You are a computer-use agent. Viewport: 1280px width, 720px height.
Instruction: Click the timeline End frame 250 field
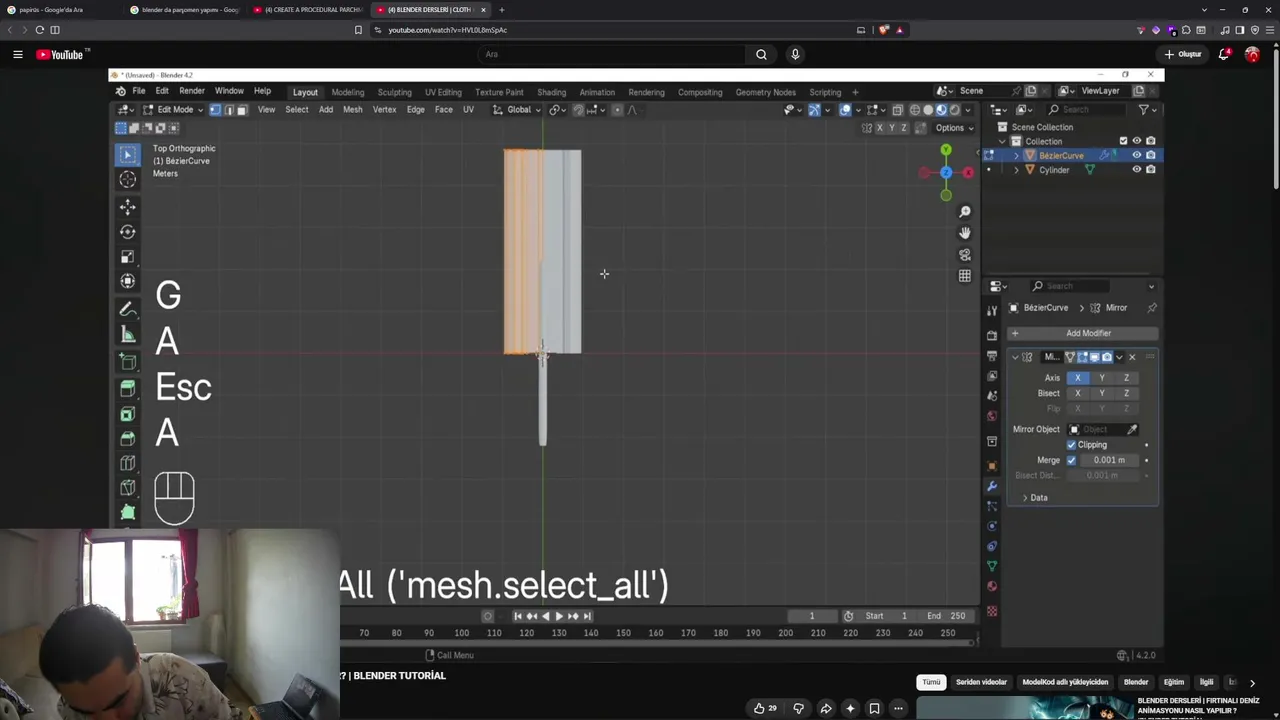click(x=946, y=616)
